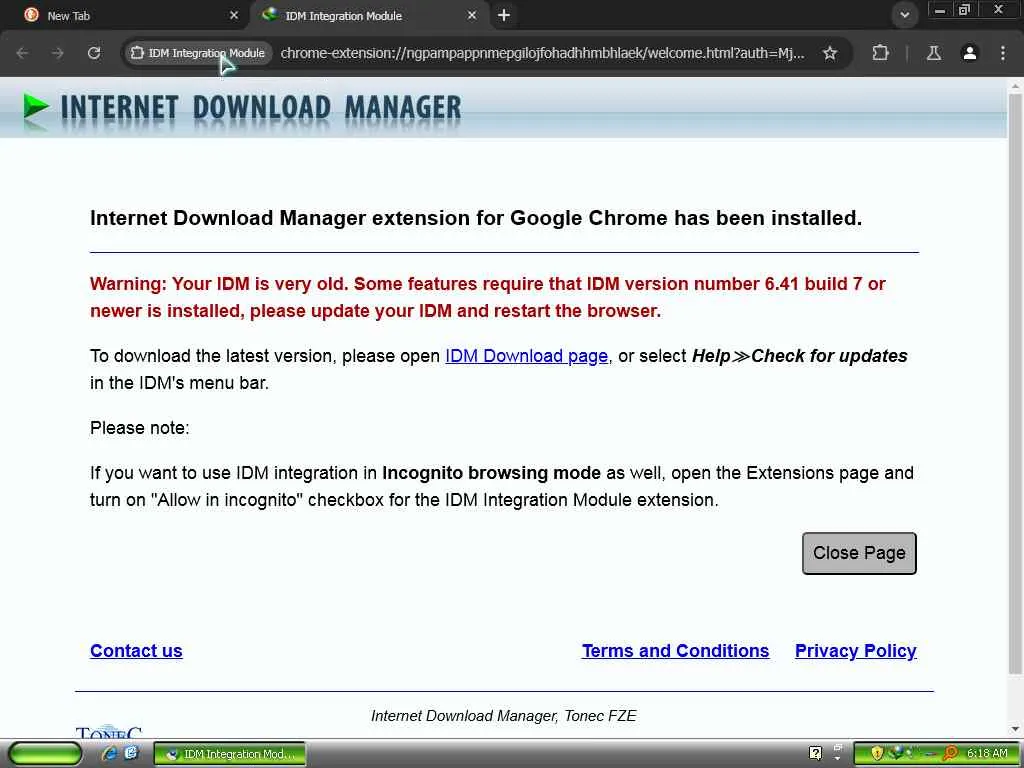Screen dimensions: 1024x768
Task: Open the Contact us link
Action: [136, 650]
